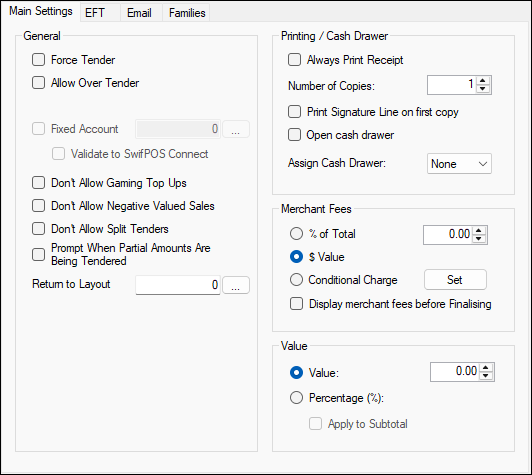Viewport: 532px width, 475px height.
Task: Decrease Merchant Fees amount with down arrow
Action: click(479, 239)
